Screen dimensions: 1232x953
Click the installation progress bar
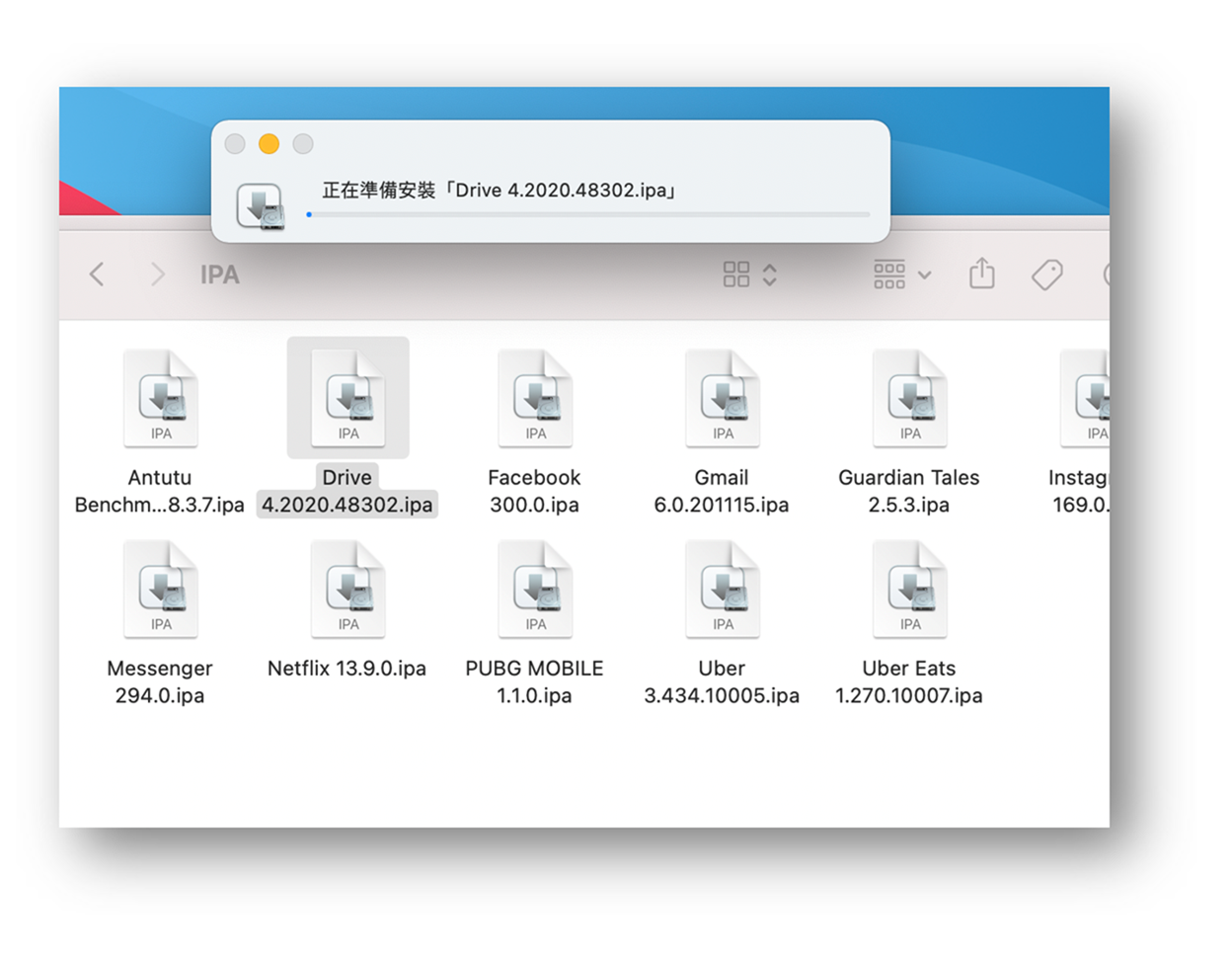point(588,214)
